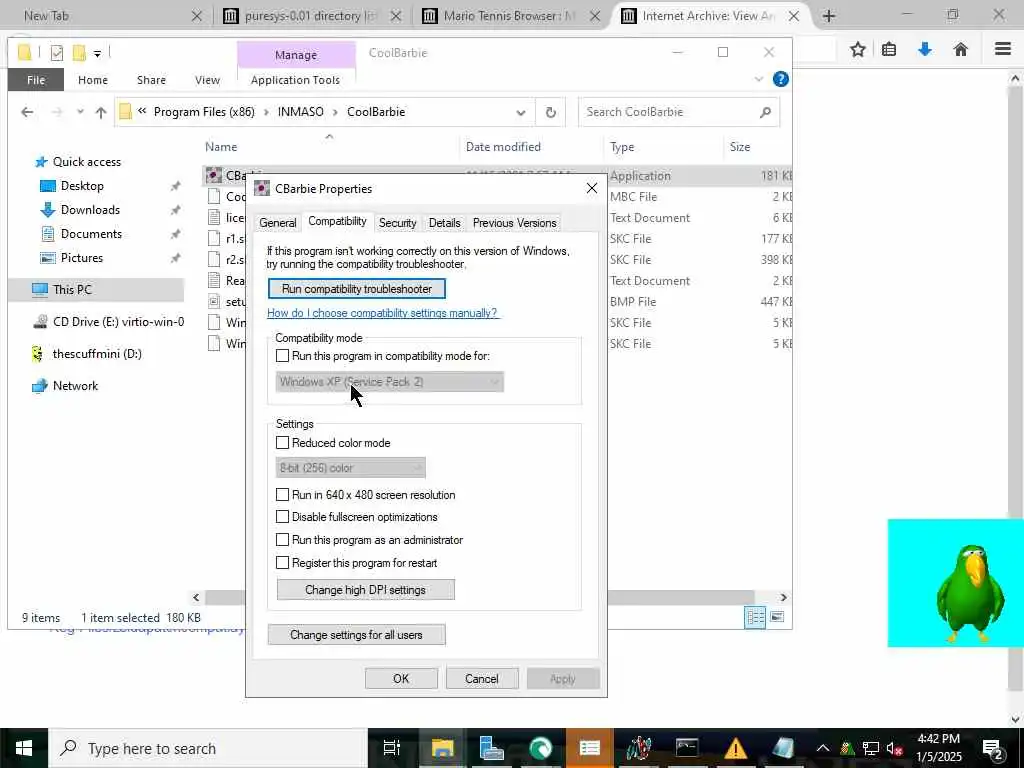Click the yellow warning triangle taskbar icon
Viewport: 1024px width, 768px height.
pos(735,748)
